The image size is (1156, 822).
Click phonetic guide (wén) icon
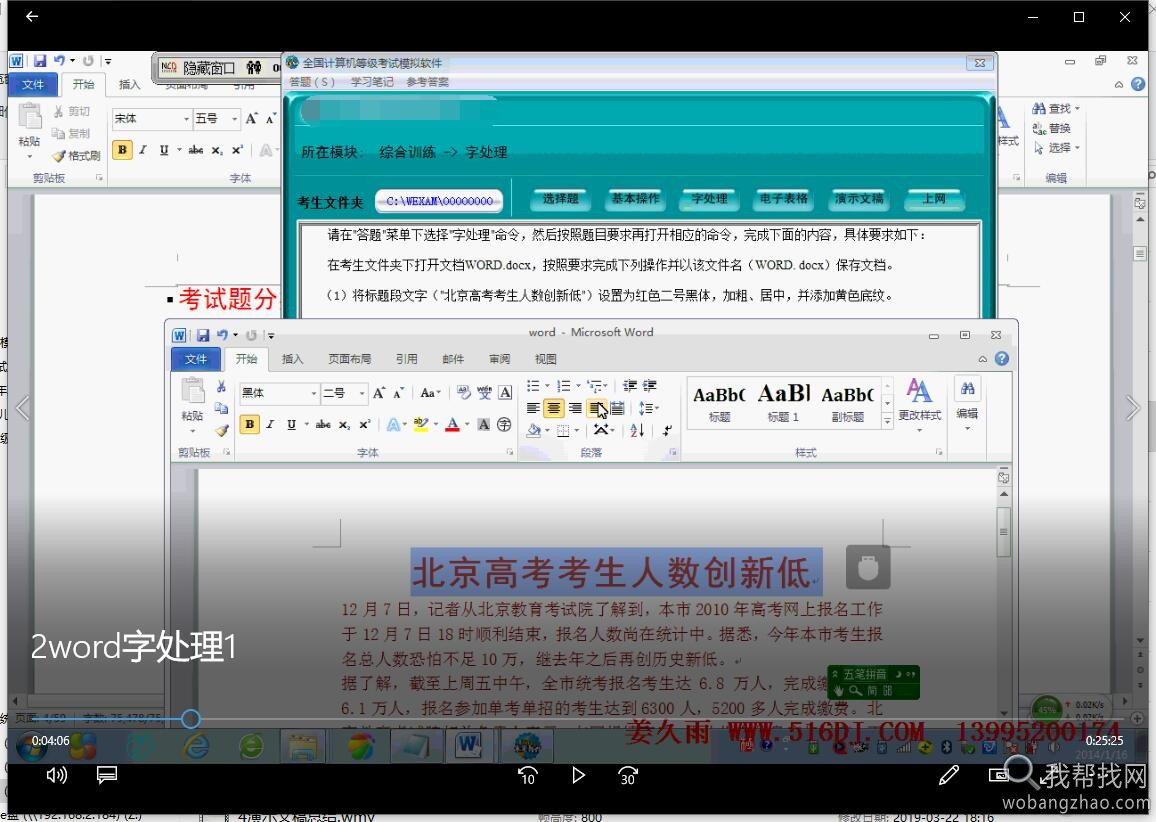click(x=484, y=393)
